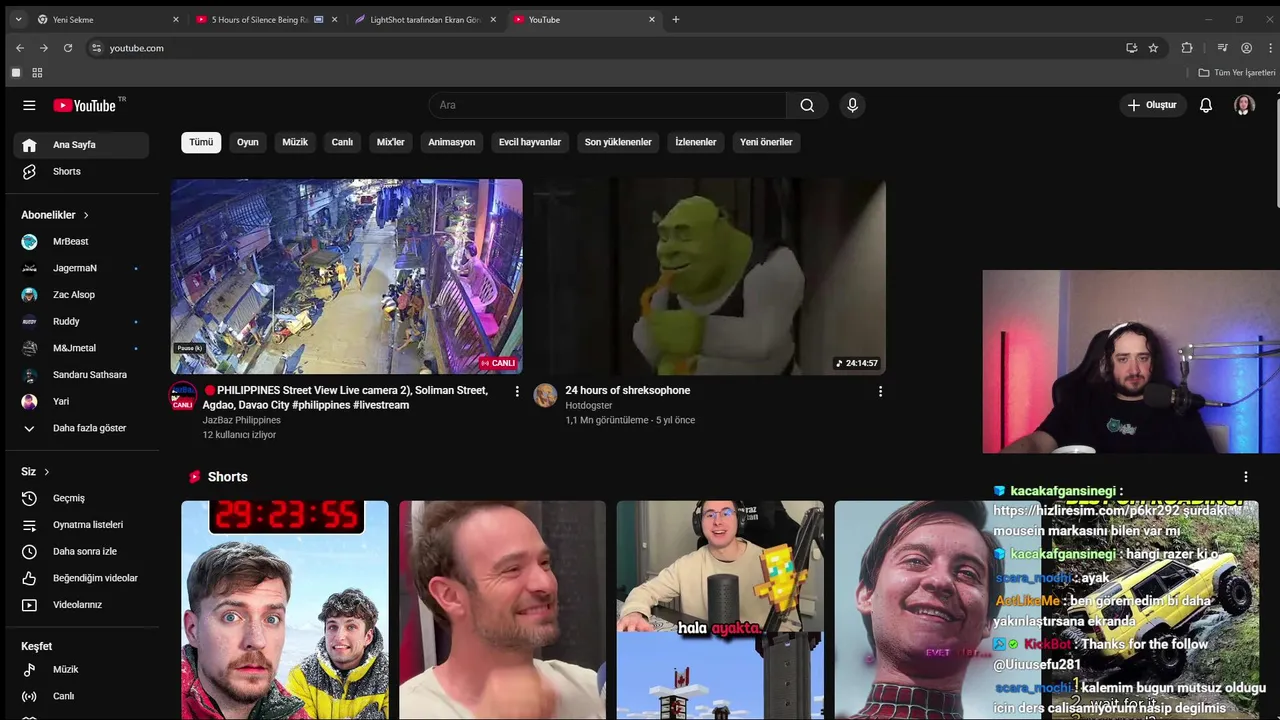Play the 24 hours of shreksophone thumbnail

point(709,276)
